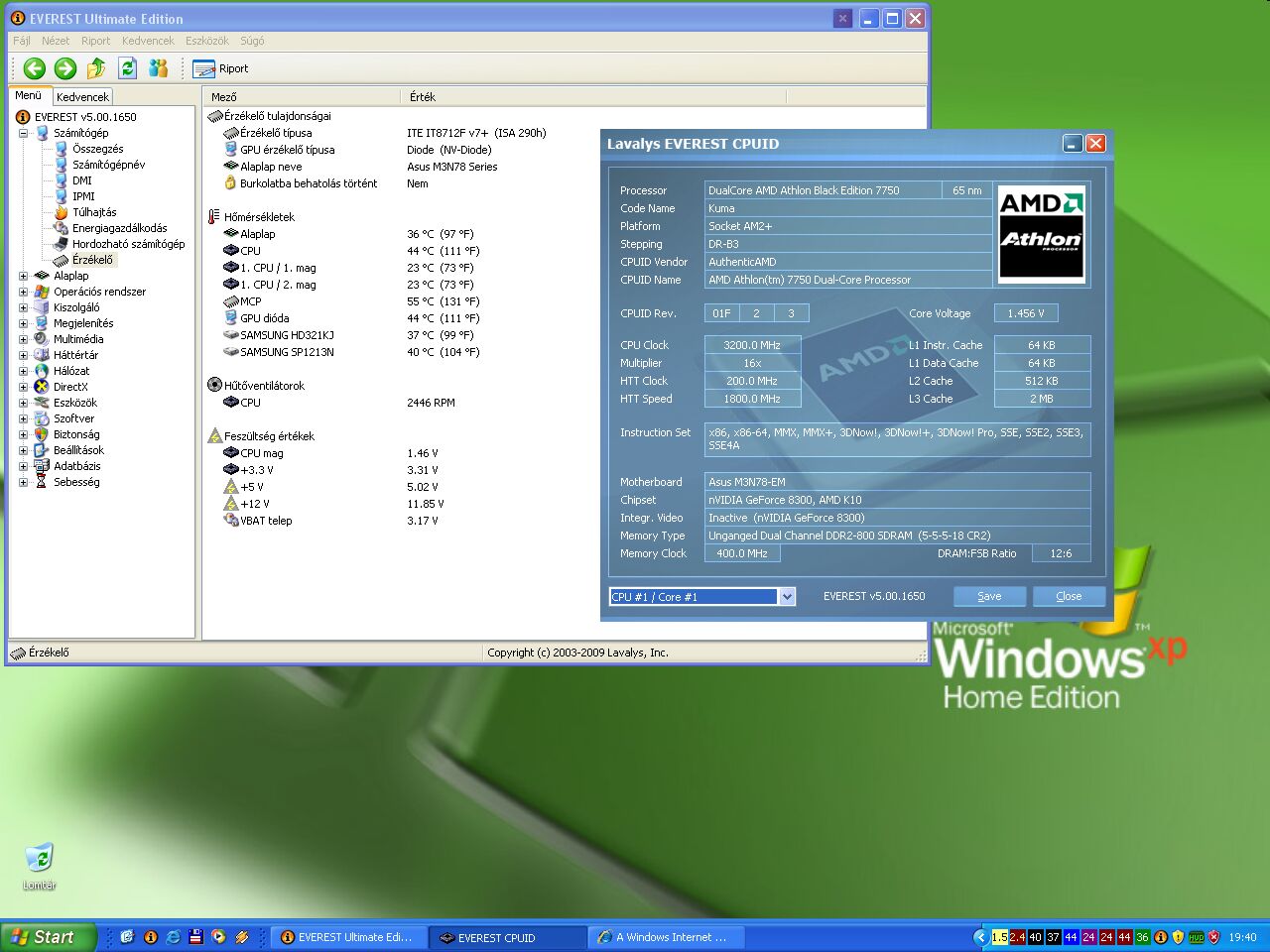Image resolution: width=1270 pixels, height=952 pixels.
Task: Expand the Kiszolgáló tree node
Action: pos(23,307)
